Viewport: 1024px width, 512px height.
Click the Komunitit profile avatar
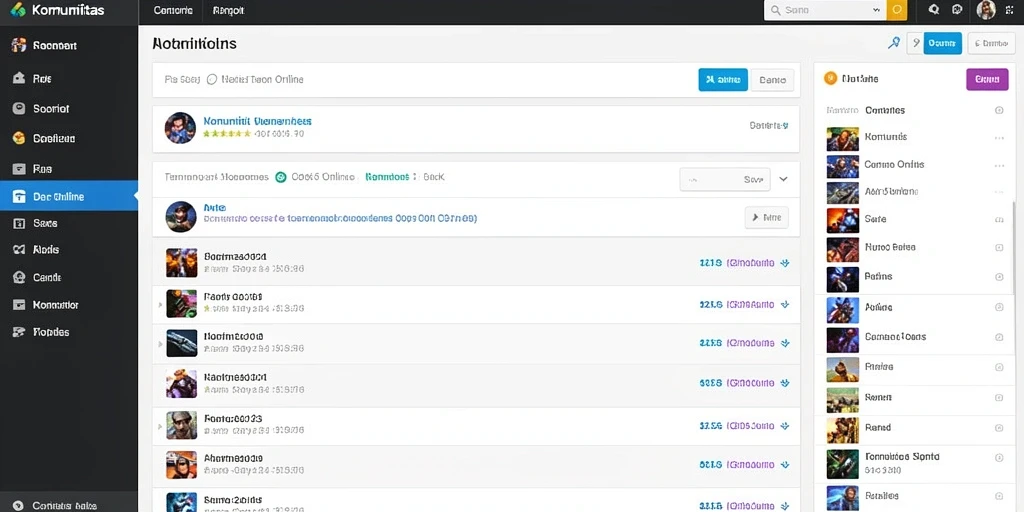coord(180,128)
